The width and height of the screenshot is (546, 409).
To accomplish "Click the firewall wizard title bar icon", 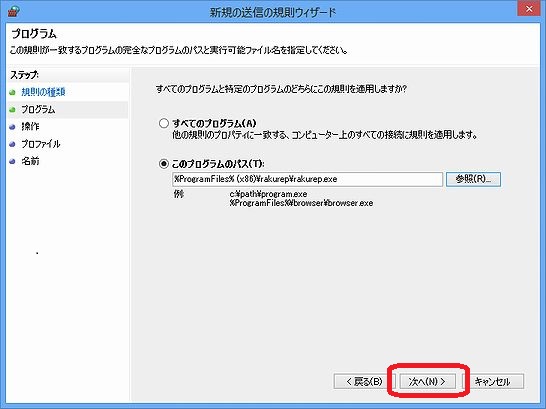I will [x=13, y=12].
